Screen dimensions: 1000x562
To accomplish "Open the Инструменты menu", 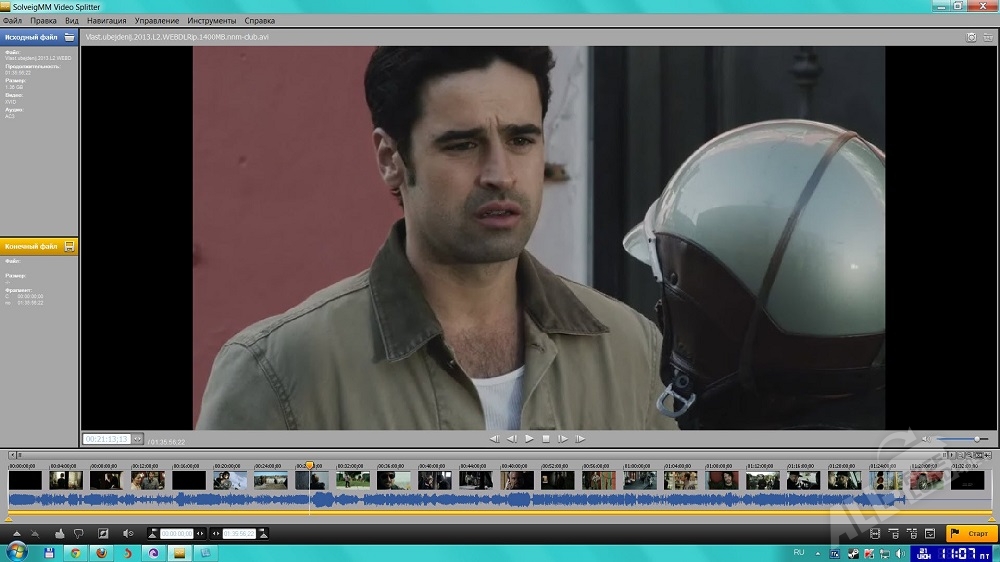I will point(211,20).
